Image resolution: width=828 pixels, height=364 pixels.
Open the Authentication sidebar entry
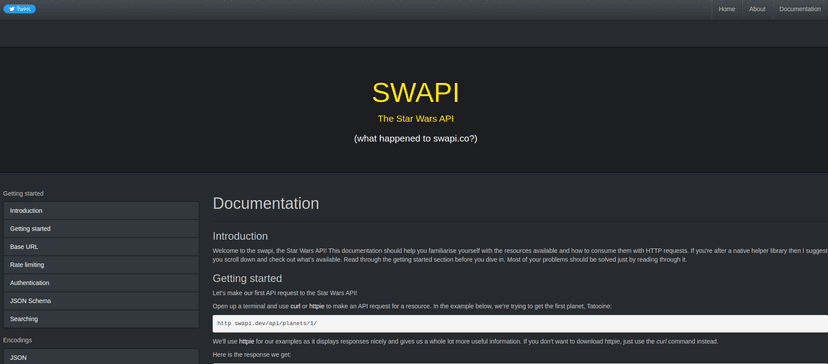tap(101, 283)
